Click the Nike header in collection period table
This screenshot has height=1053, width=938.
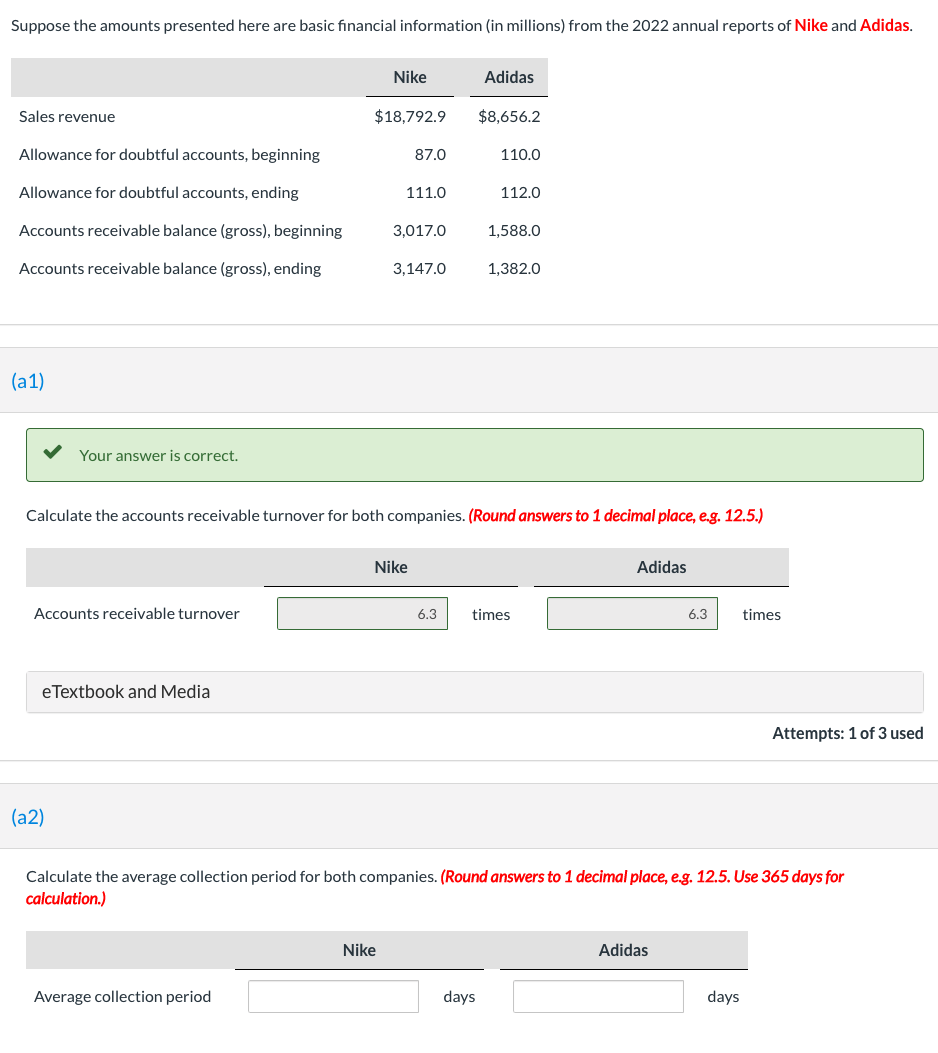[x=359, y=950]
